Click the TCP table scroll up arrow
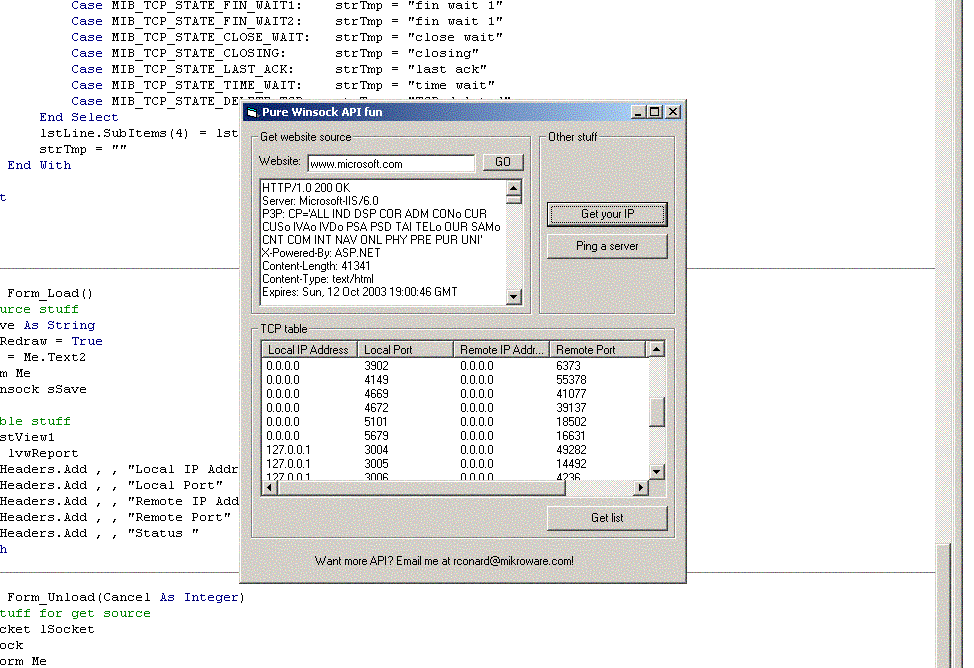 (x=656, y=350)
